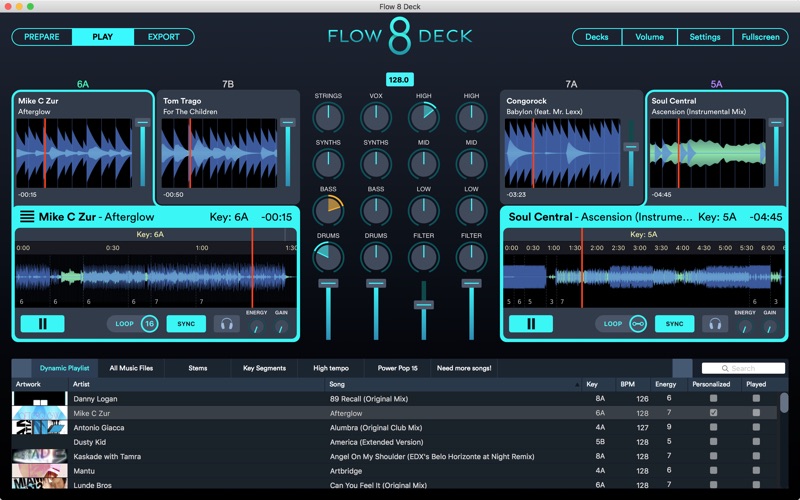Switch to the All Music Files tab

point(131,368)
